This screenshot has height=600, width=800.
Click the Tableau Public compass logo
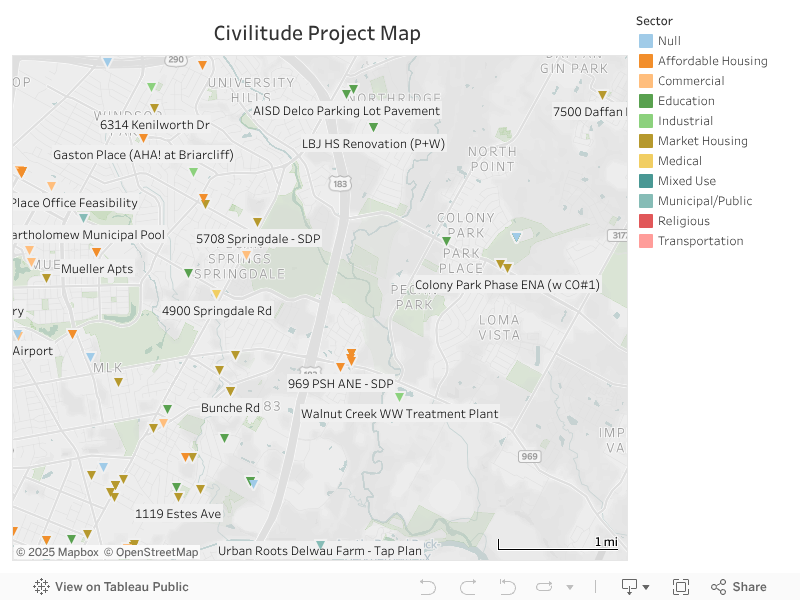pos(40,587)
